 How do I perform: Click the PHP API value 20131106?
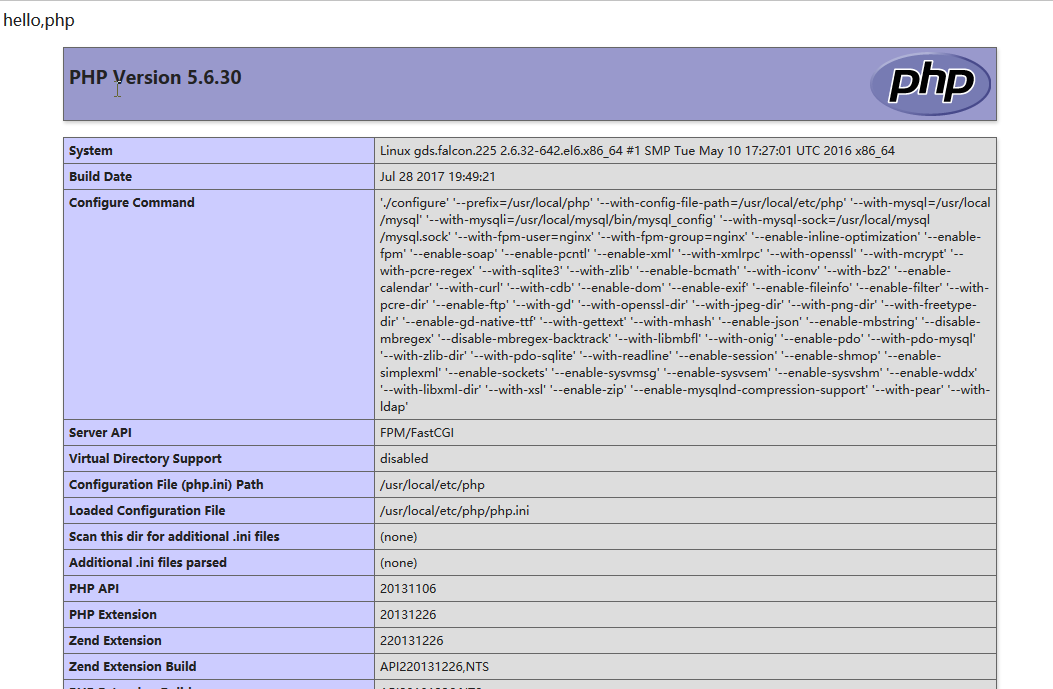[x=408, y=589]
